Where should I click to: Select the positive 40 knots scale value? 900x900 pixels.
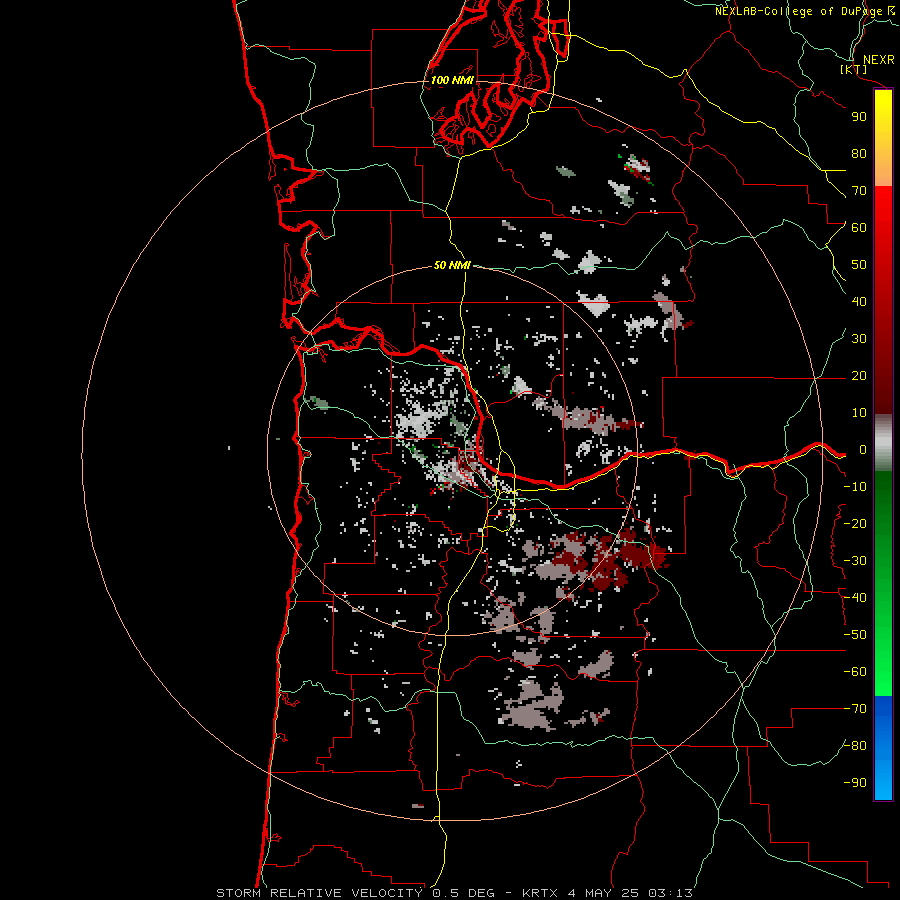(859, 302)
